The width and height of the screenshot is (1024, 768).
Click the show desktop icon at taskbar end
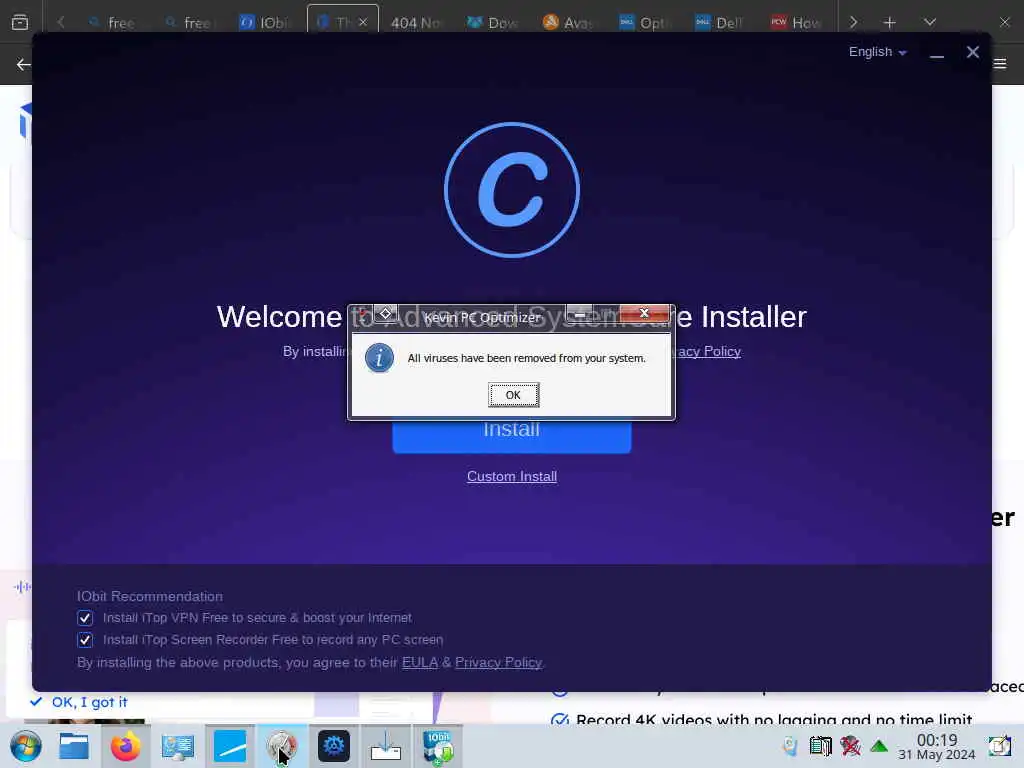pos(999,746)
